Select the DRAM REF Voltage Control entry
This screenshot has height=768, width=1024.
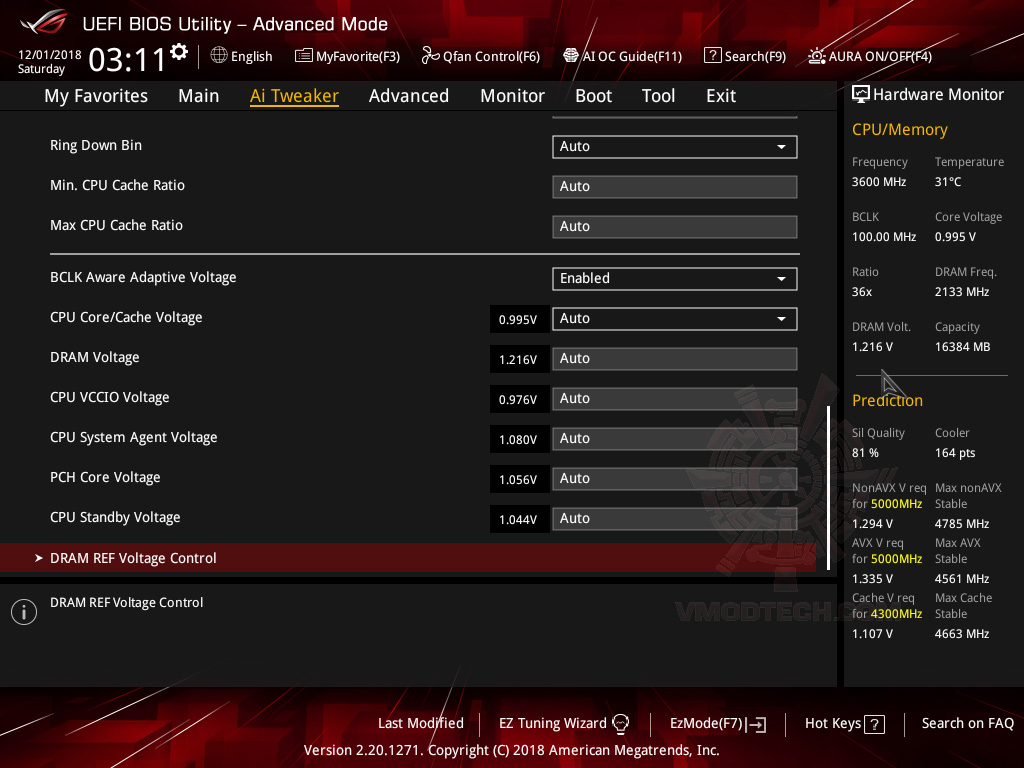133,558
